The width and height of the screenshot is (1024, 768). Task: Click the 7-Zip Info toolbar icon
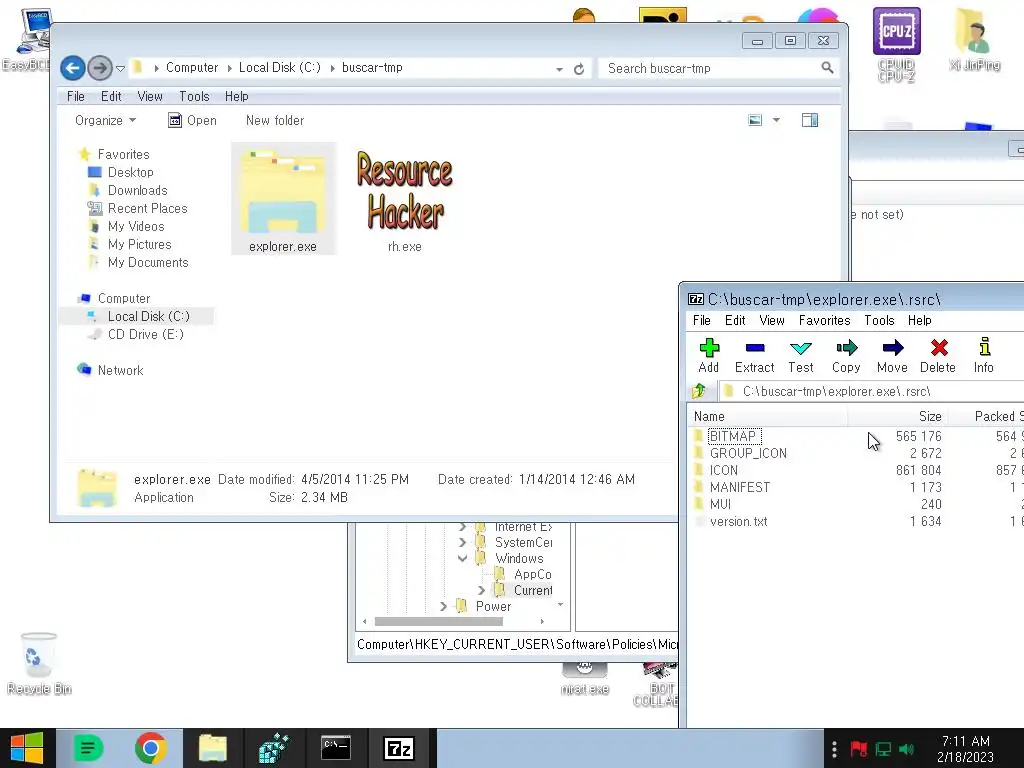[x=984, y=355]
